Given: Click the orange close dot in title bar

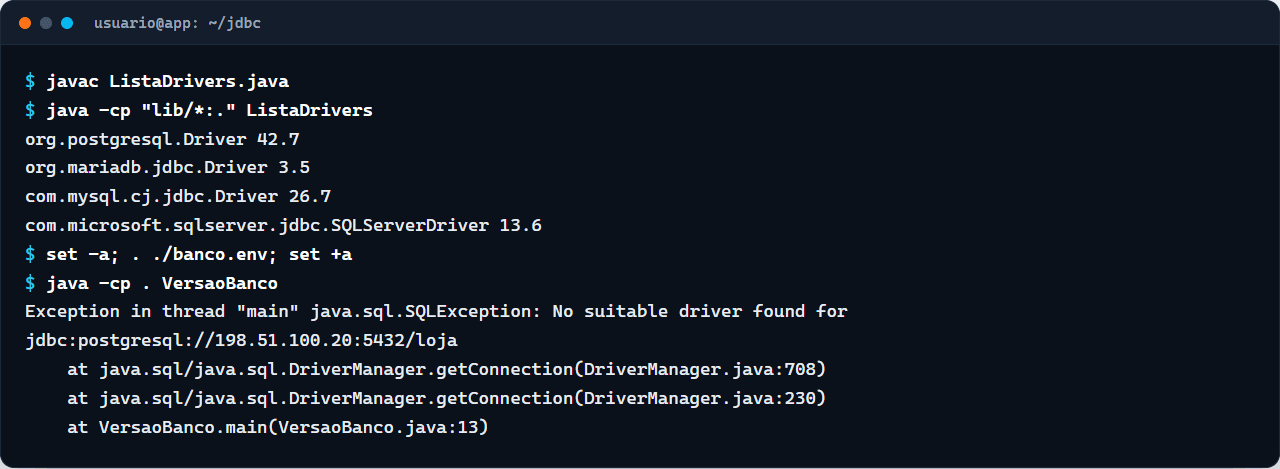Looking at the screenshot, I should click(x=25, y=23).
